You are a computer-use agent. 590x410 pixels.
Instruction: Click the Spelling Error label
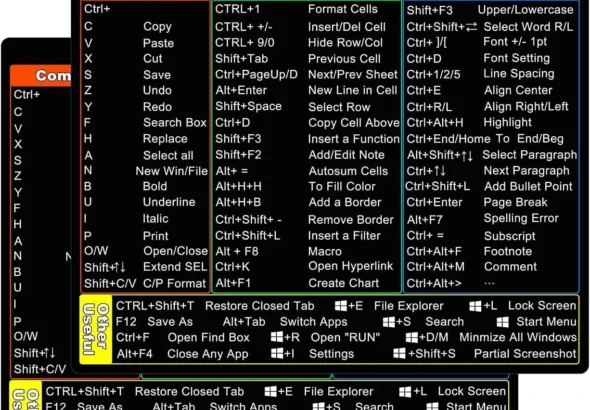521,219
